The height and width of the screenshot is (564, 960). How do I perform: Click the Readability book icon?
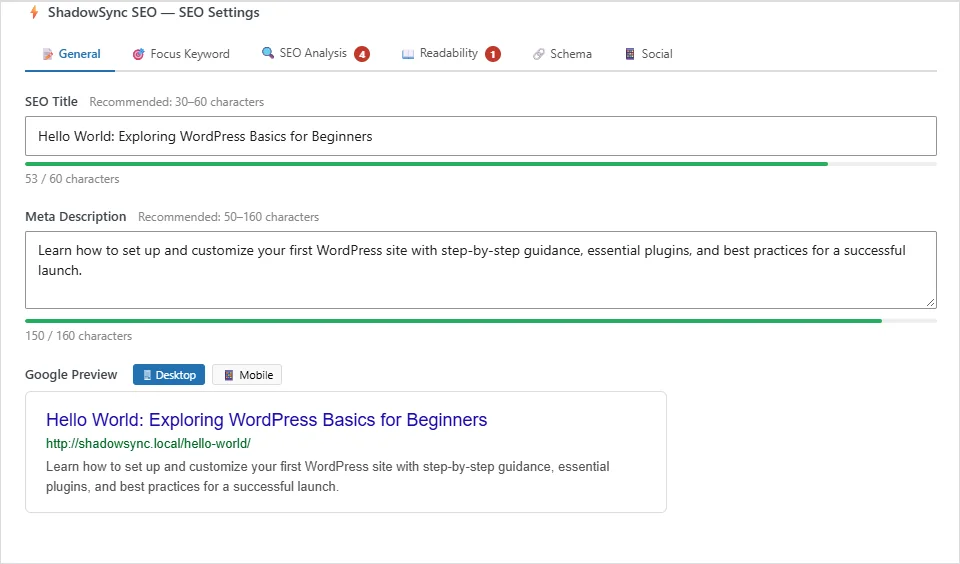point(408,54)
